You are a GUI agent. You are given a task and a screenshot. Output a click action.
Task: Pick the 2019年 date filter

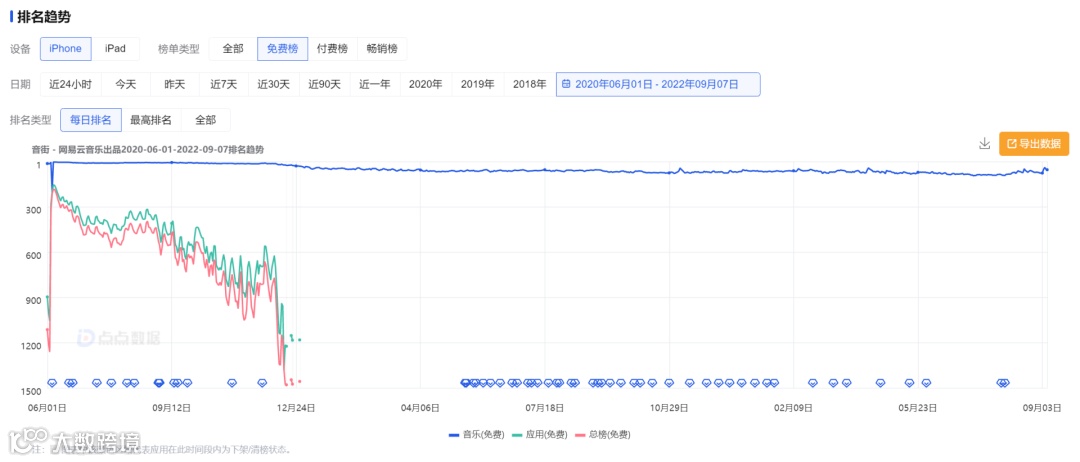point(477,85)
